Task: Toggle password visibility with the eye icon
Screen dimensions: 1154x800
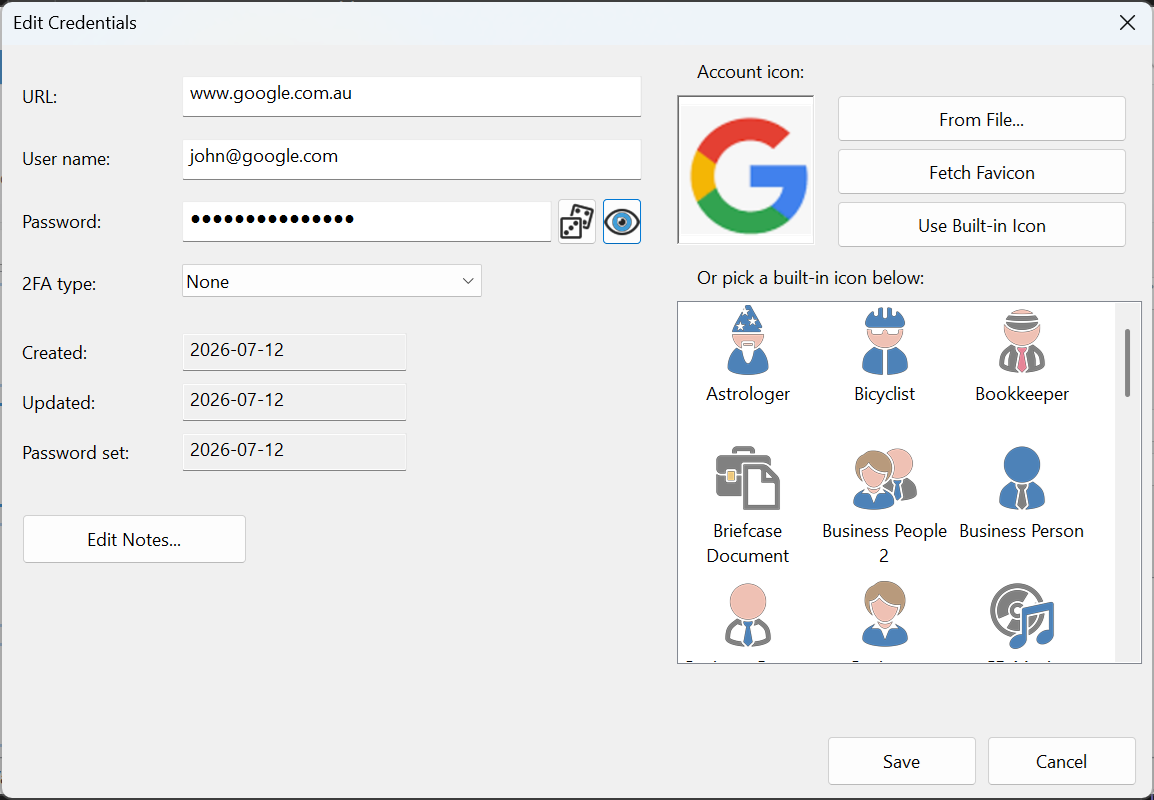Action: (x=622, y=222)
